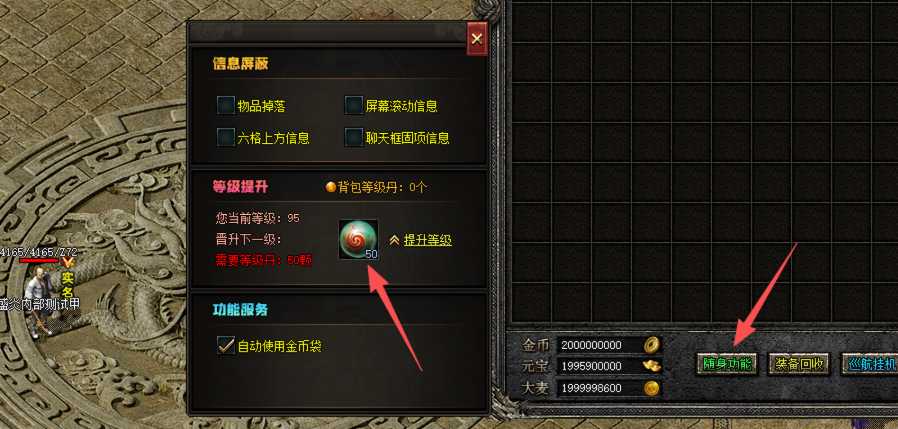The image size is (898, 429).
Task: Click the coin icon beside 大麦
Action: (x=651, y=388)
